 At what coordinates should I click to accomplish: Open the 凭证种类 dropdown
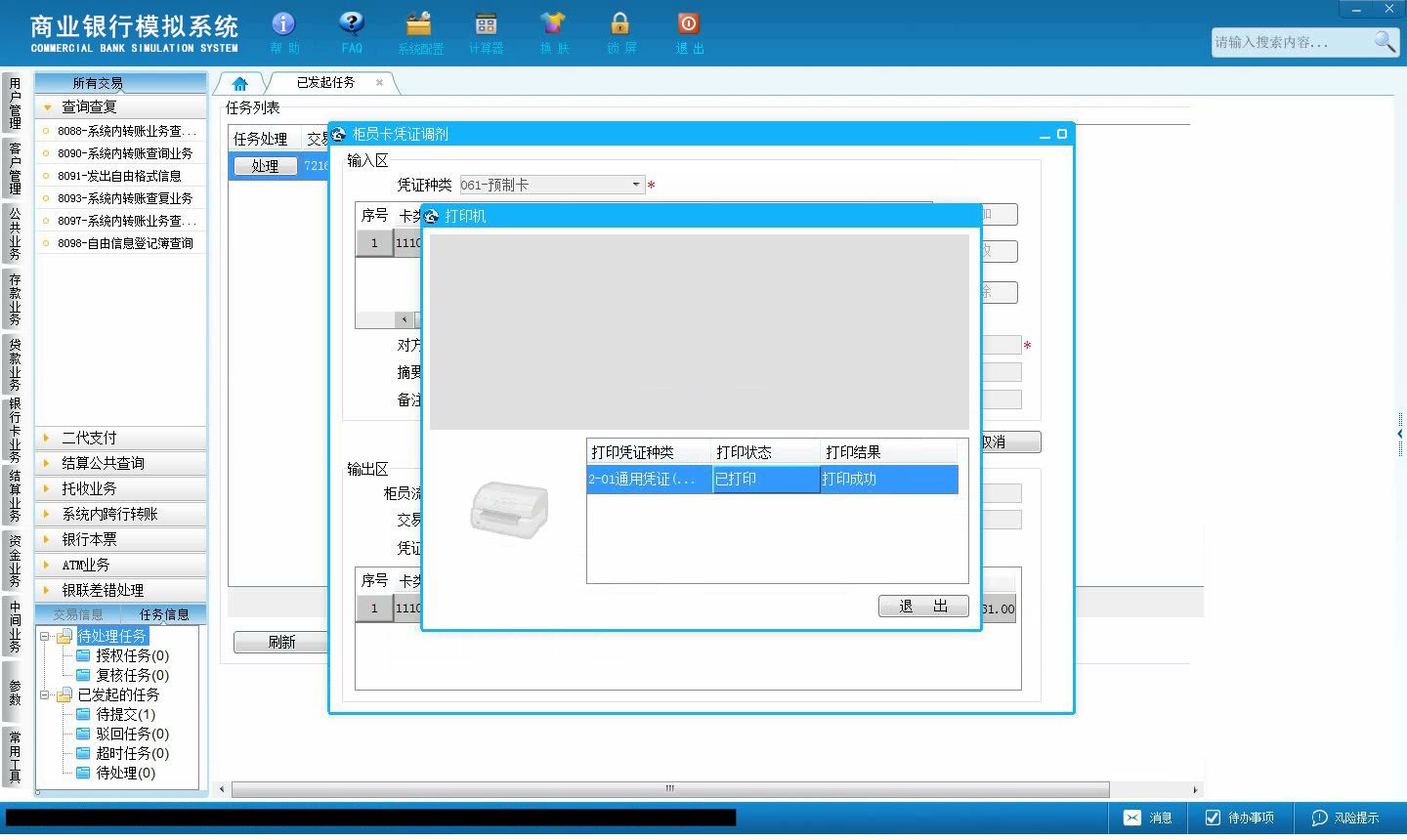(x=635, y=185)
